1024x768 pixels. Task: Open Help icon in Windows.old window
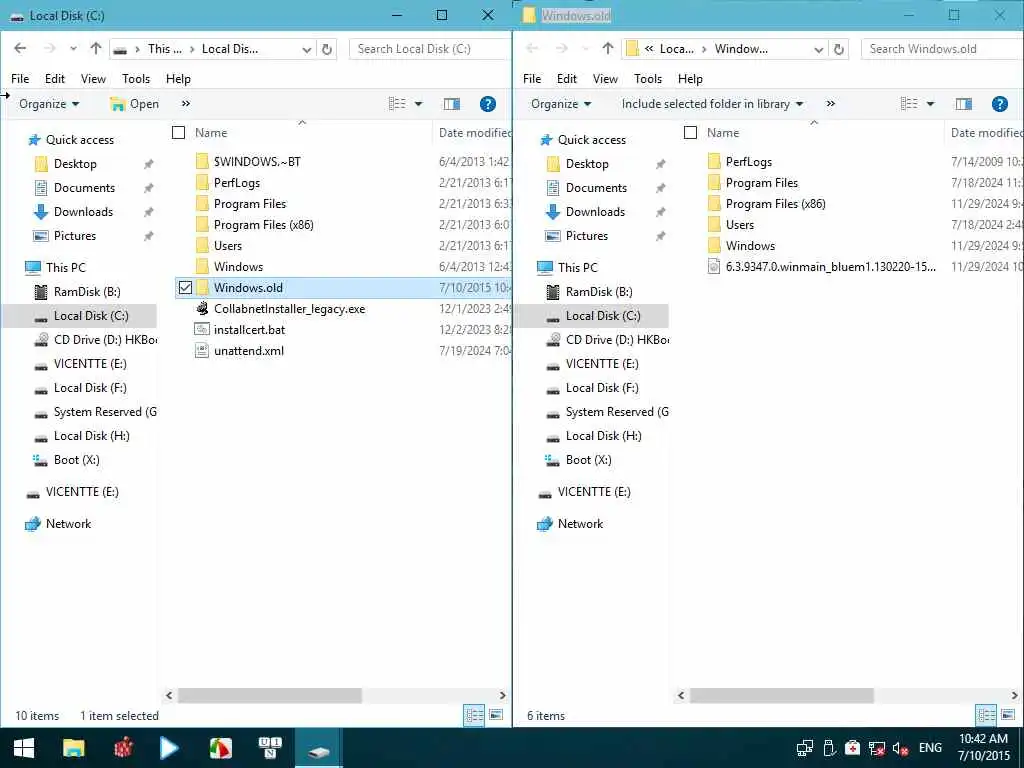click(x=999, y=104)
